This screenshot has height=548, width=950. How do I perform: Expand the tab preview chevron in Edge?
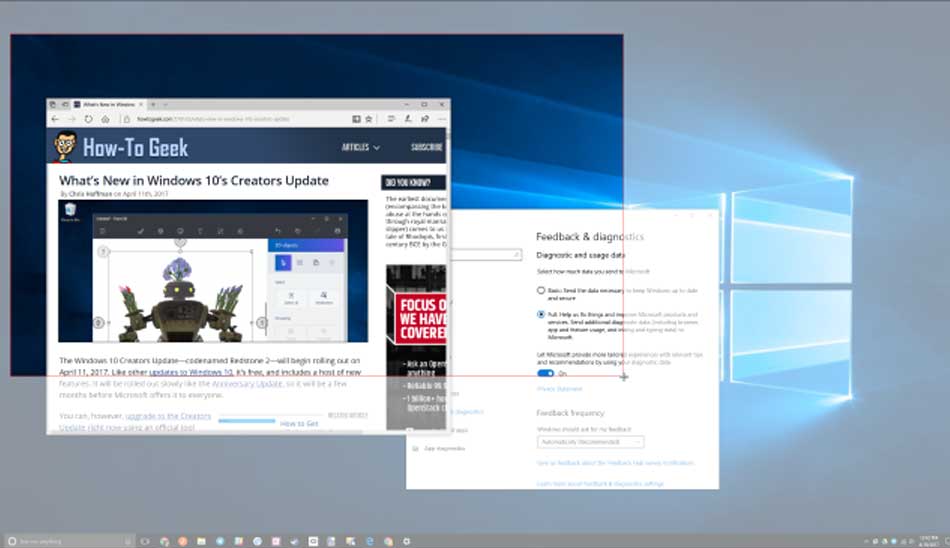pyautogui.click(x=165, y=104)
